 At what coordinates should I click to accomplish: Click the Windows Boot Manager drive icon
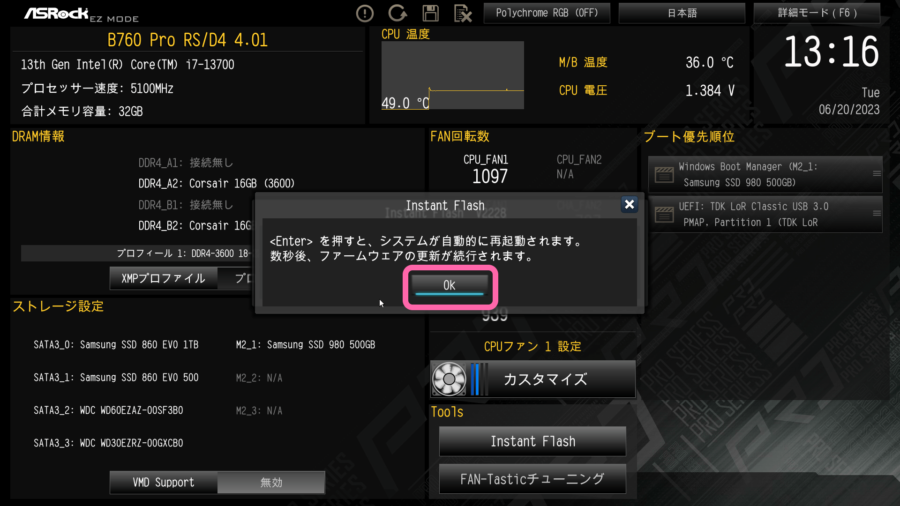[x=664, y=174]
